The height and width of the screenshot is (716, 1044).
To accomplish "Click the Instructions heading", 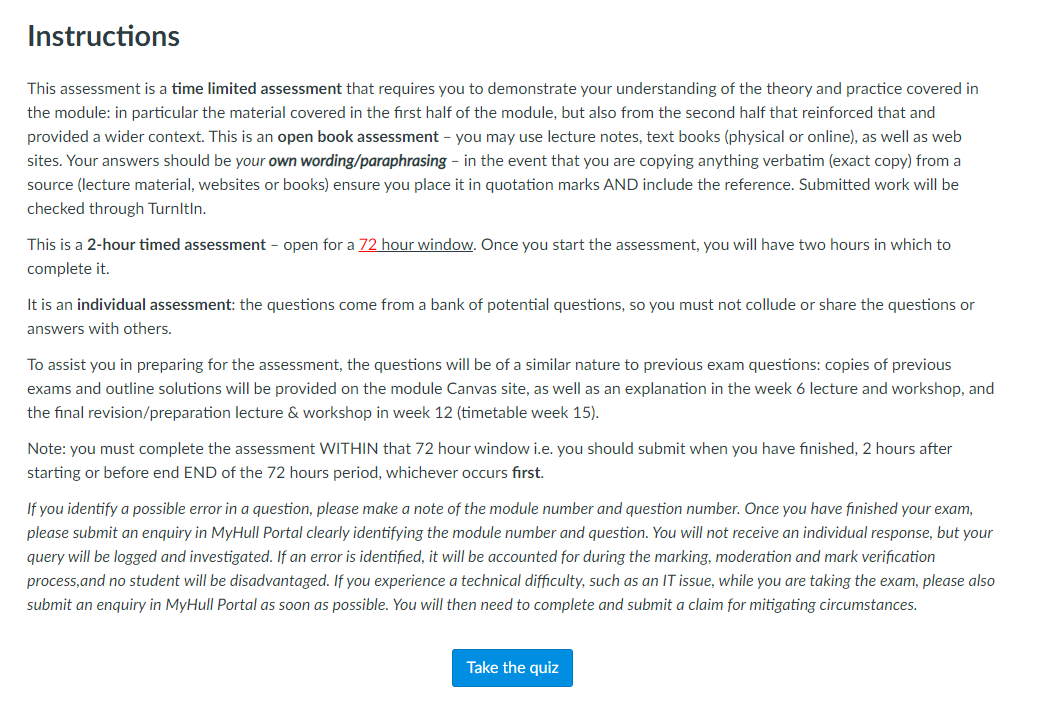I will tap(103, 36).
